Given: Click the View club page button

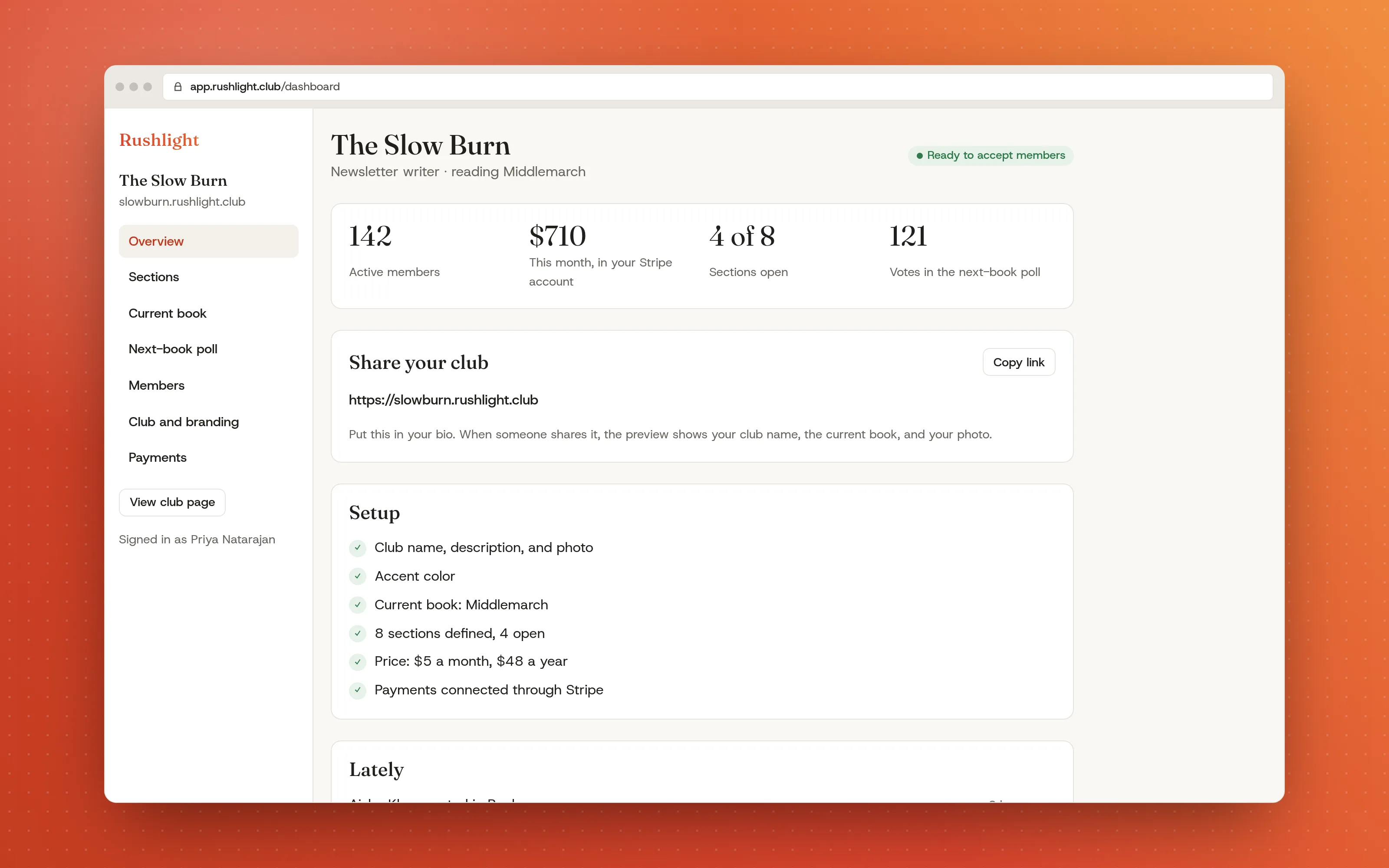Looking at the screenshot, I should pos(172,502).
